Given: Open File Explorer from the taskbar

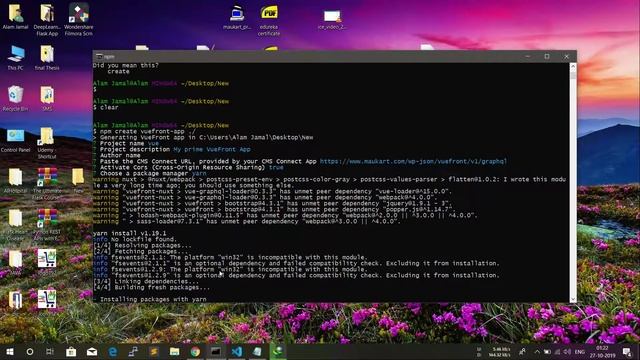Looking at the screenshot, I should tap(175, 351).
